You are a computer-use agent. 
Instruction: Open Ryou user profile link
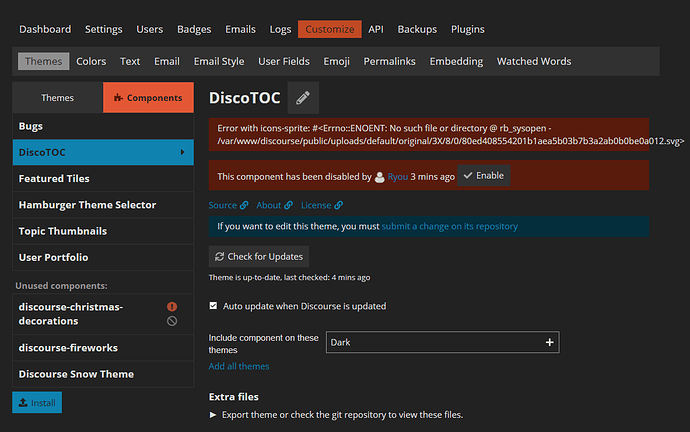[x=398, y=177]
